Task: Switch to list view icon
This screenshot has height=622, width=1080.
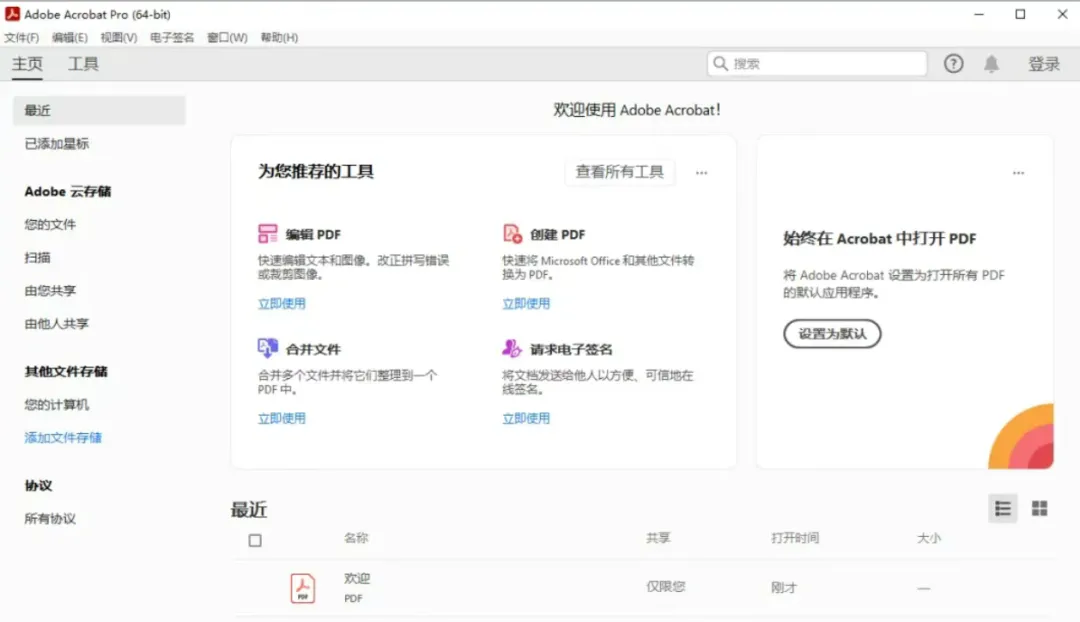Action: (1003, 508)
